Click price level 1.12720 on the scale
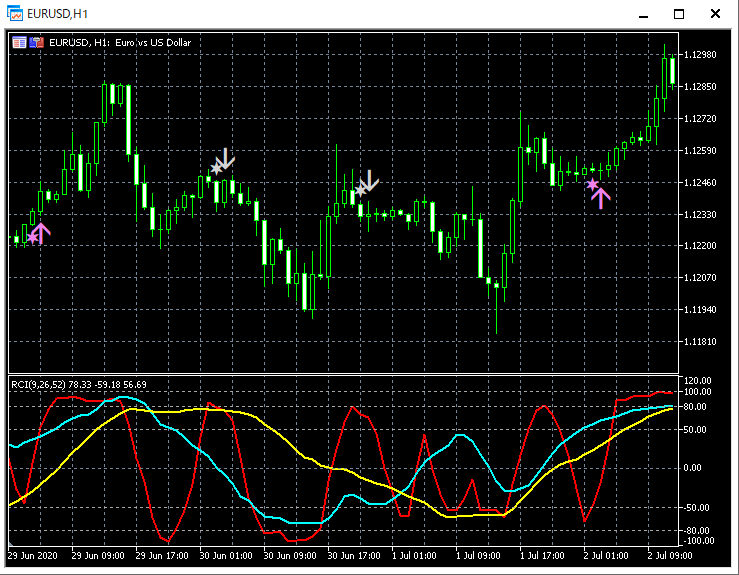The height and width of the screenshot is (575, 739). [700, 119]
